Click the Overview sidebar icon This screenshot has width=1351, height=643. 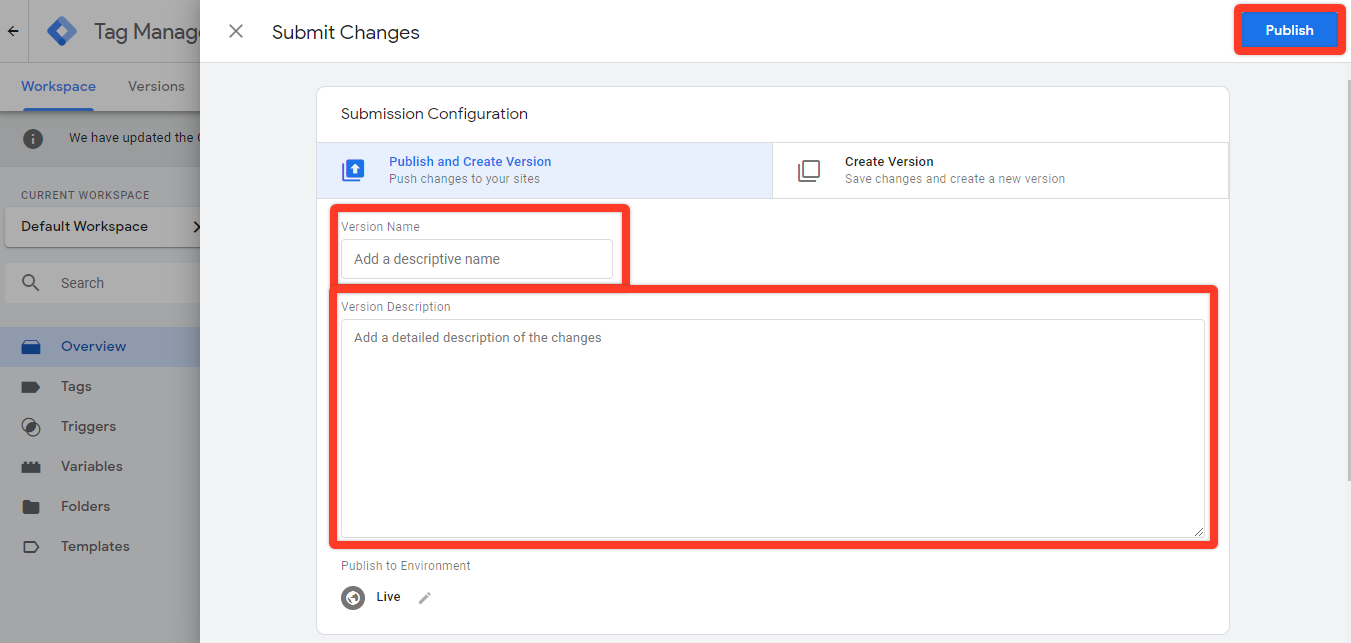[31, 347]
